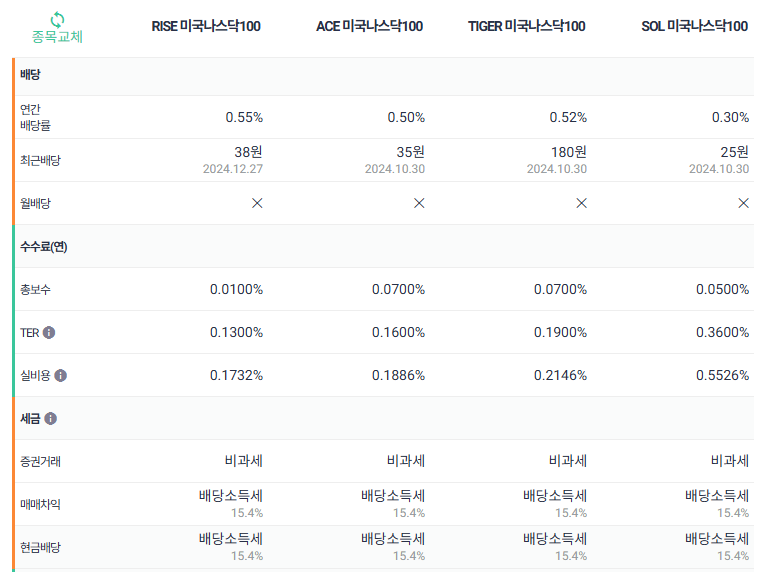Click the TER row label
The height and width of the screenshot is (572, 764).
29,333
